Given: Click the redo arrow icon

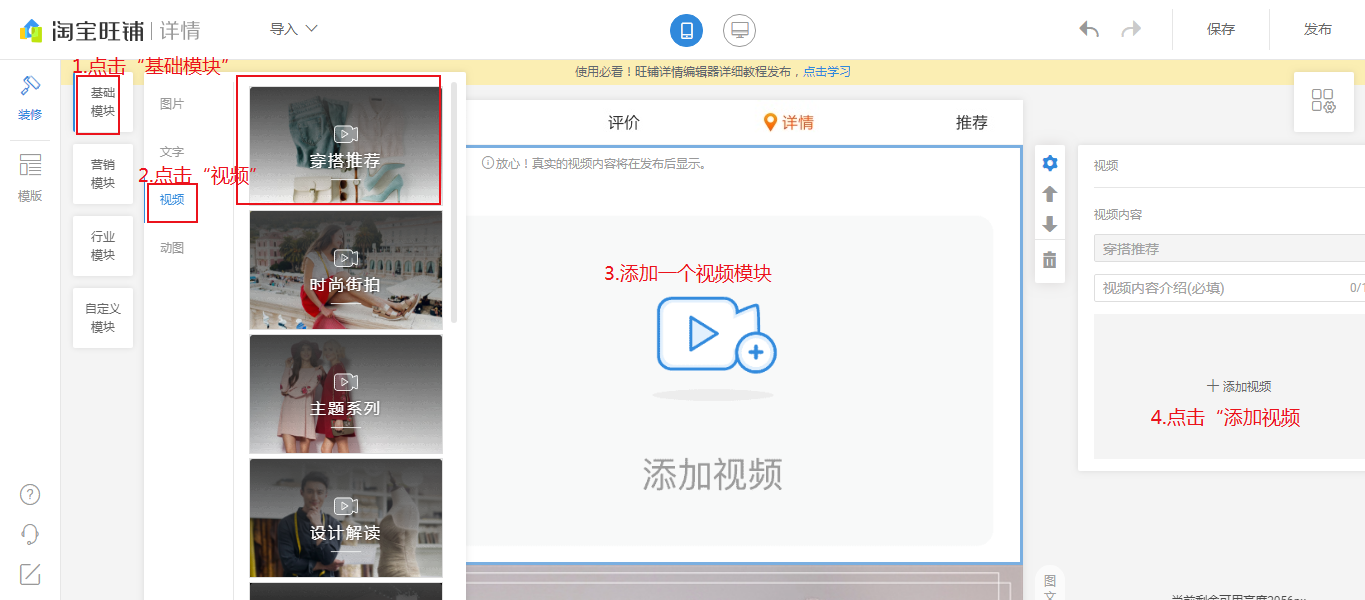Looking at the screenshot, I should [1131, 29].
